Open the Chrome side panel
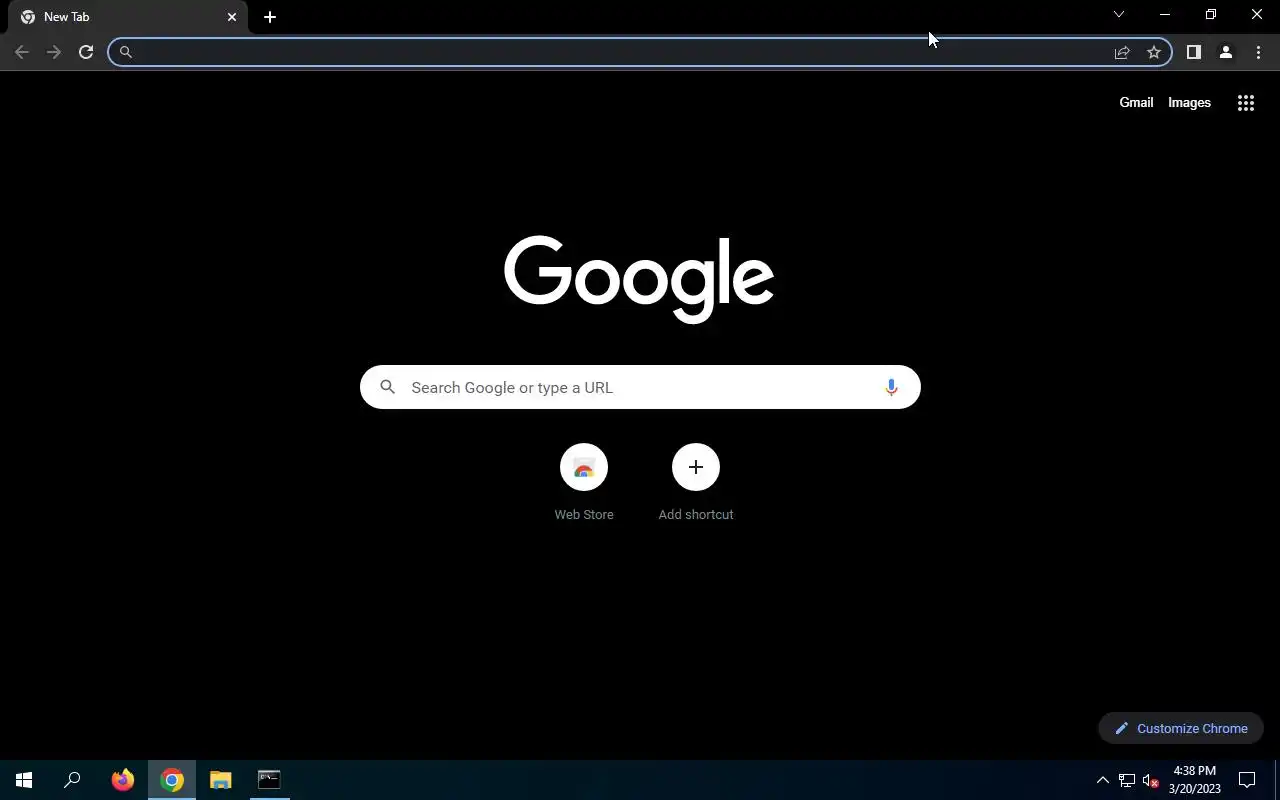The width and height of the screenshot is (1280, 800). pyautogui.click(x=1193, y=52)
